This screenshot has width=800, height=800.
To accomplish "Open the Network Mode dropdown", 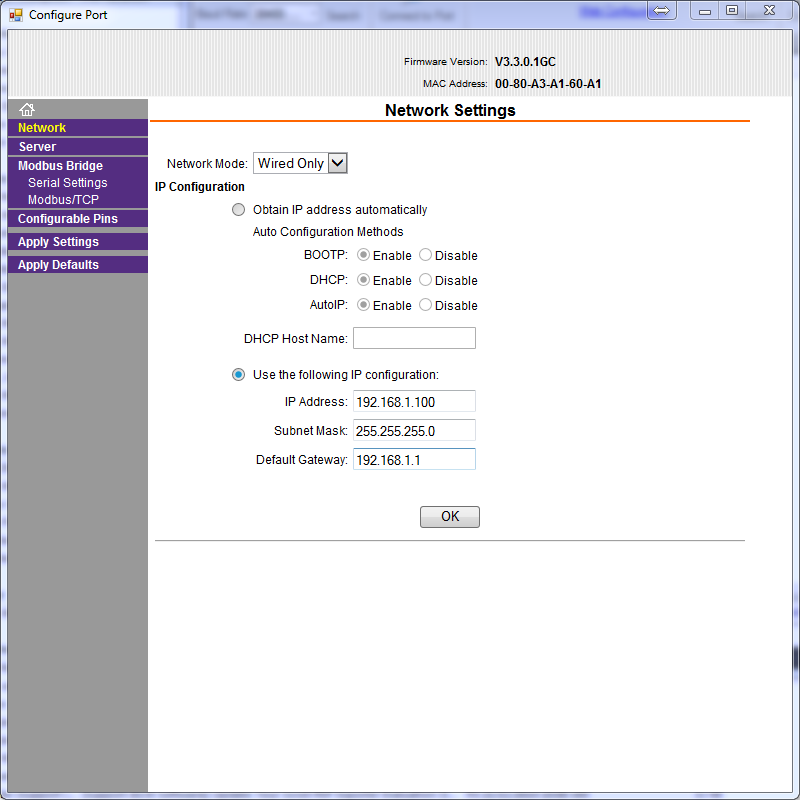I will (x=337, y=163).
